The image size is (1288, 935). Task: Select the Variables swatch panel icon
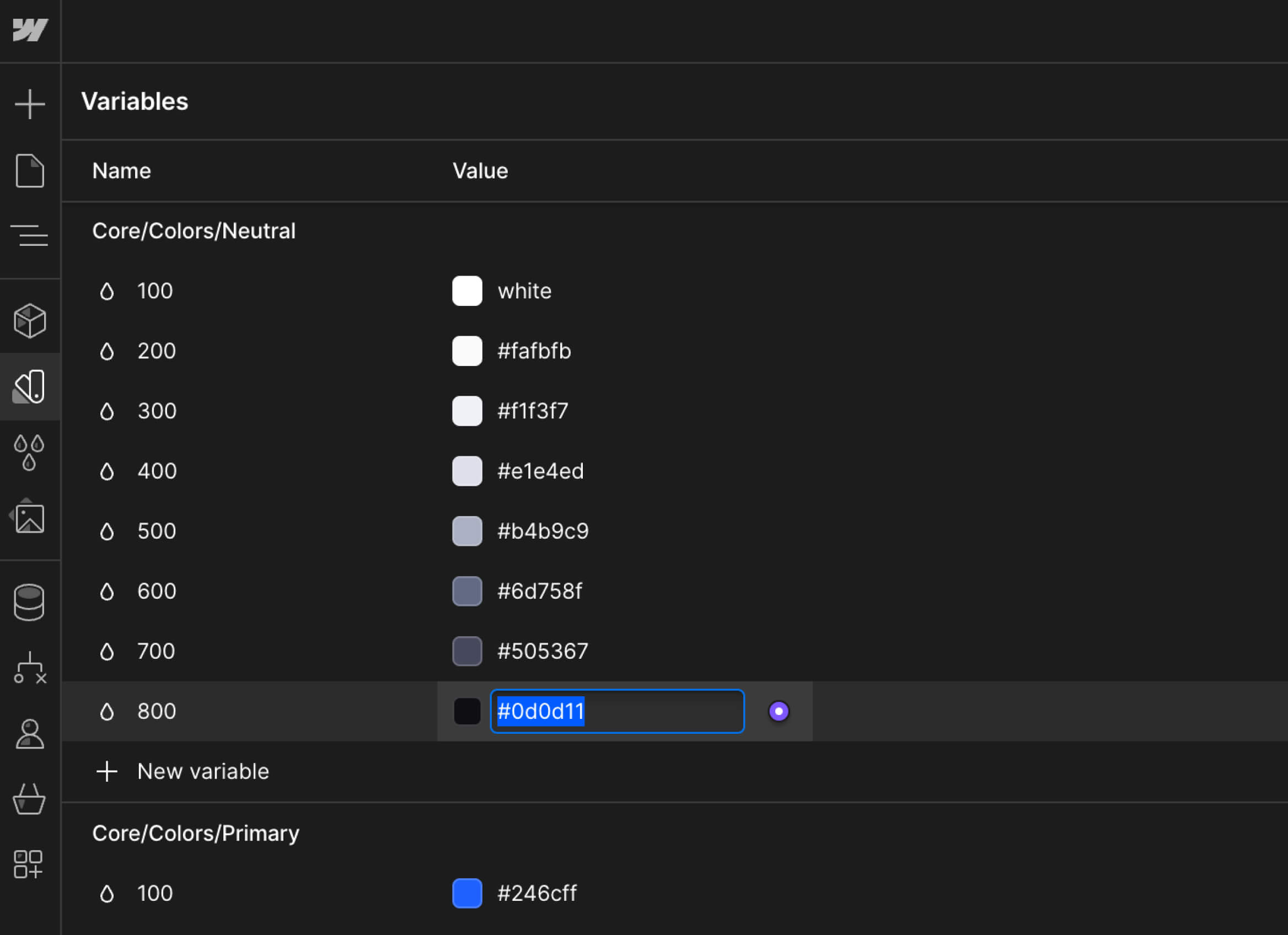pos(30,386)
